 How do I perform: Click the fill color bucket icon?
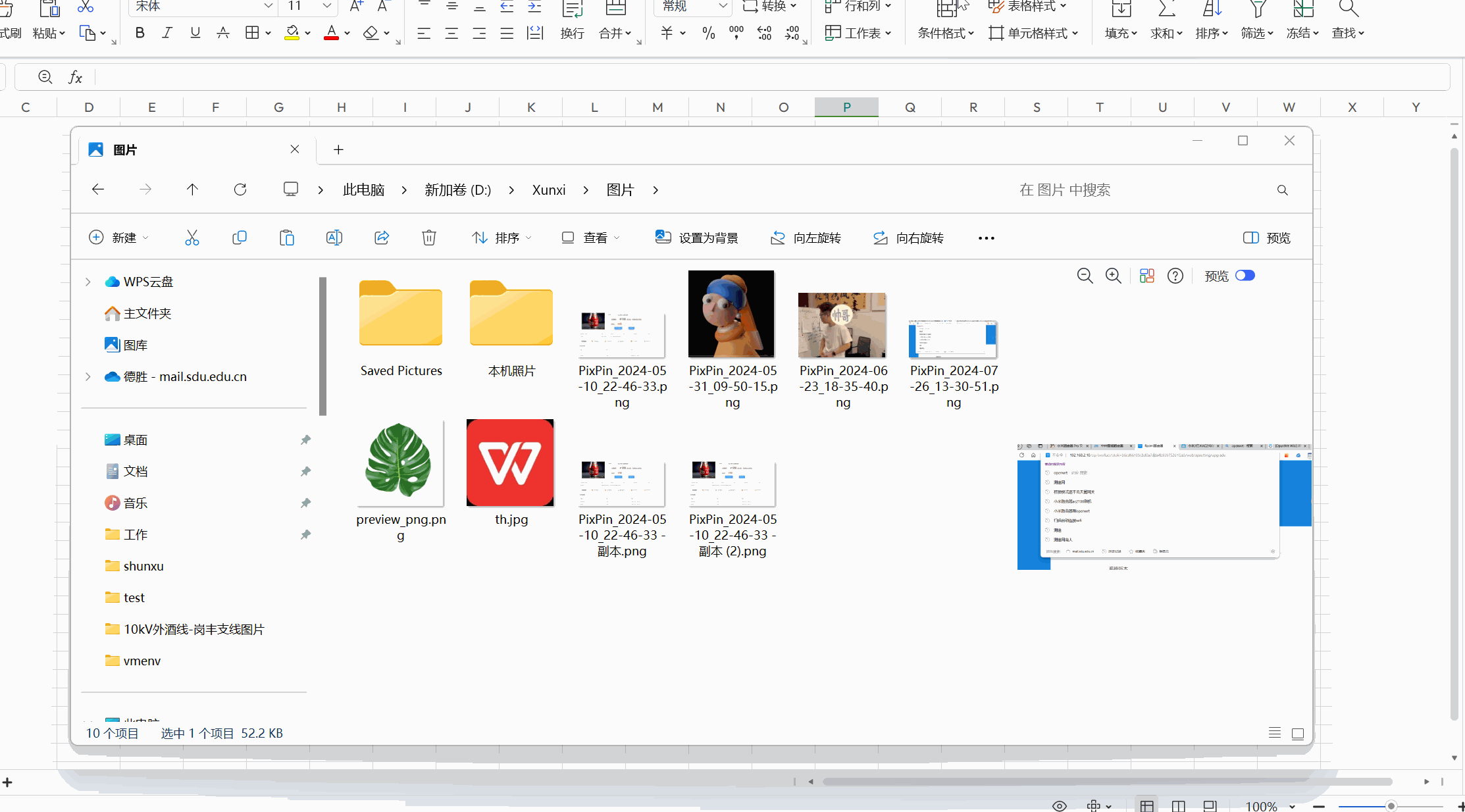point(292,33)
